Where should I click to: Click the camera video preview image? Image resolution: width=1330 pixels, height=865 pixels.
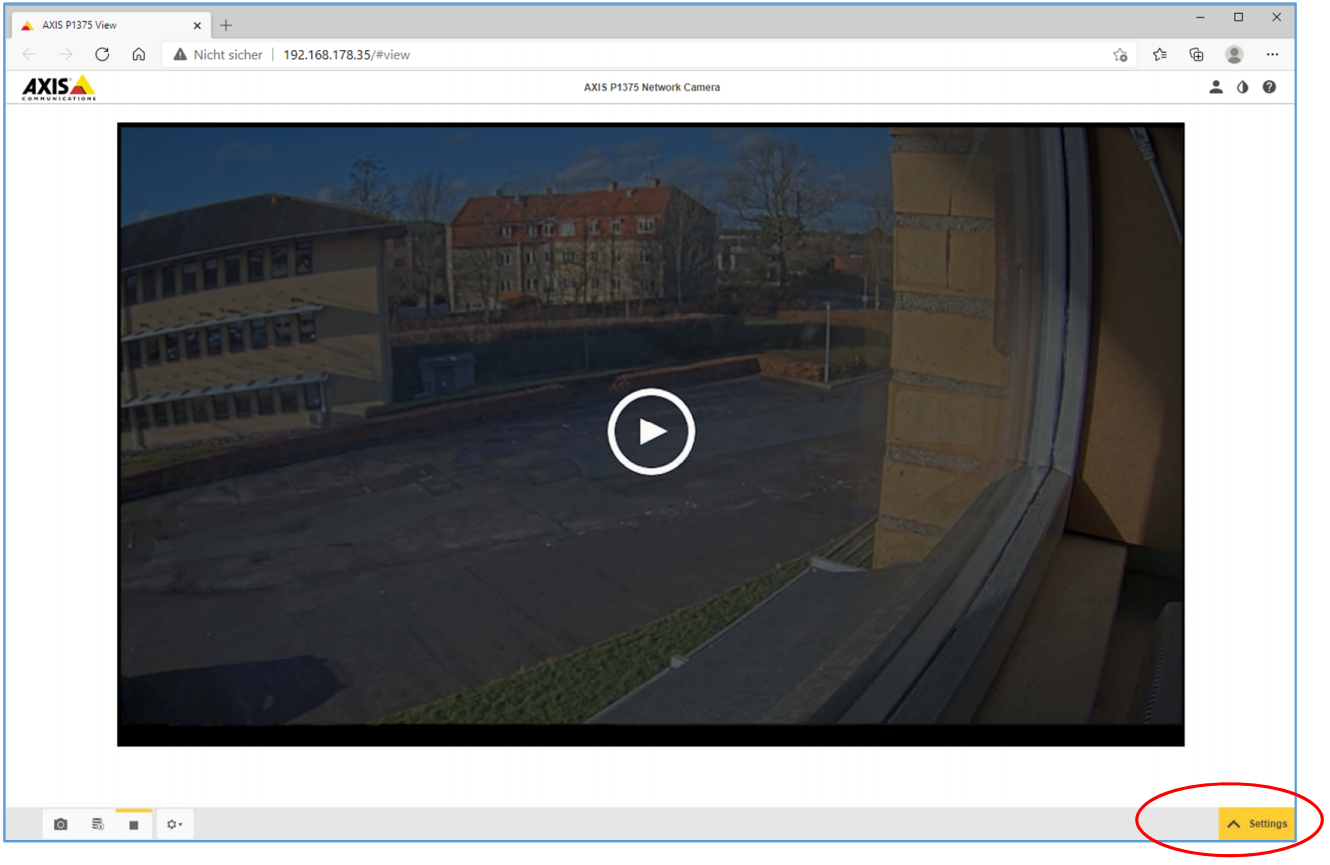(x=651, y=434)
